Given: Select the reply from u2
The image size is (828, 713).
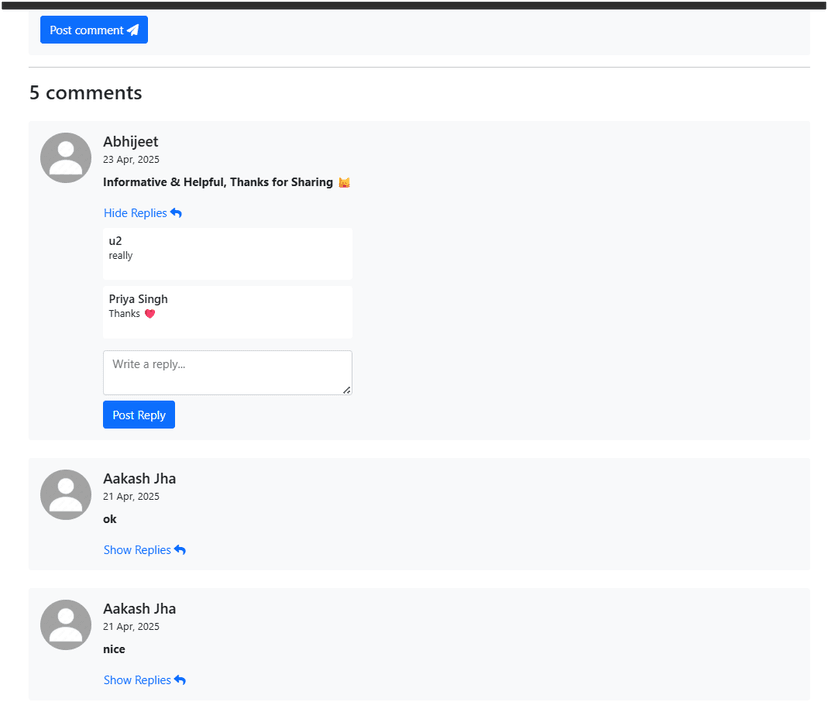Looking at the screenshot, I should [x=227, y=253].
